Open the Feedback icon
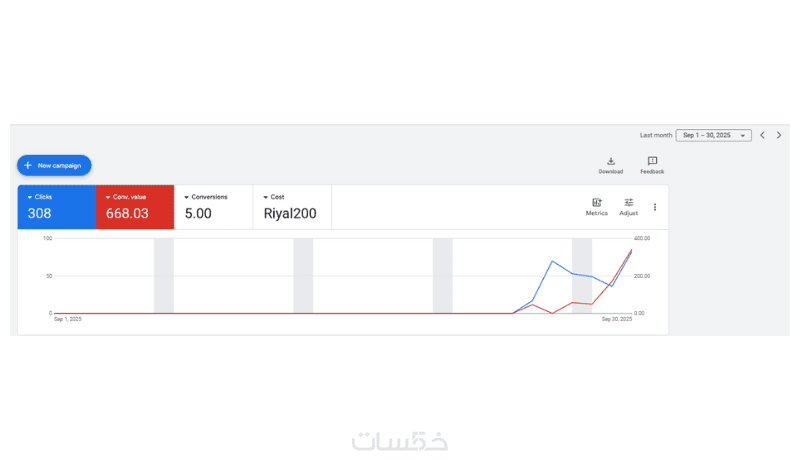 coord(652,162)
